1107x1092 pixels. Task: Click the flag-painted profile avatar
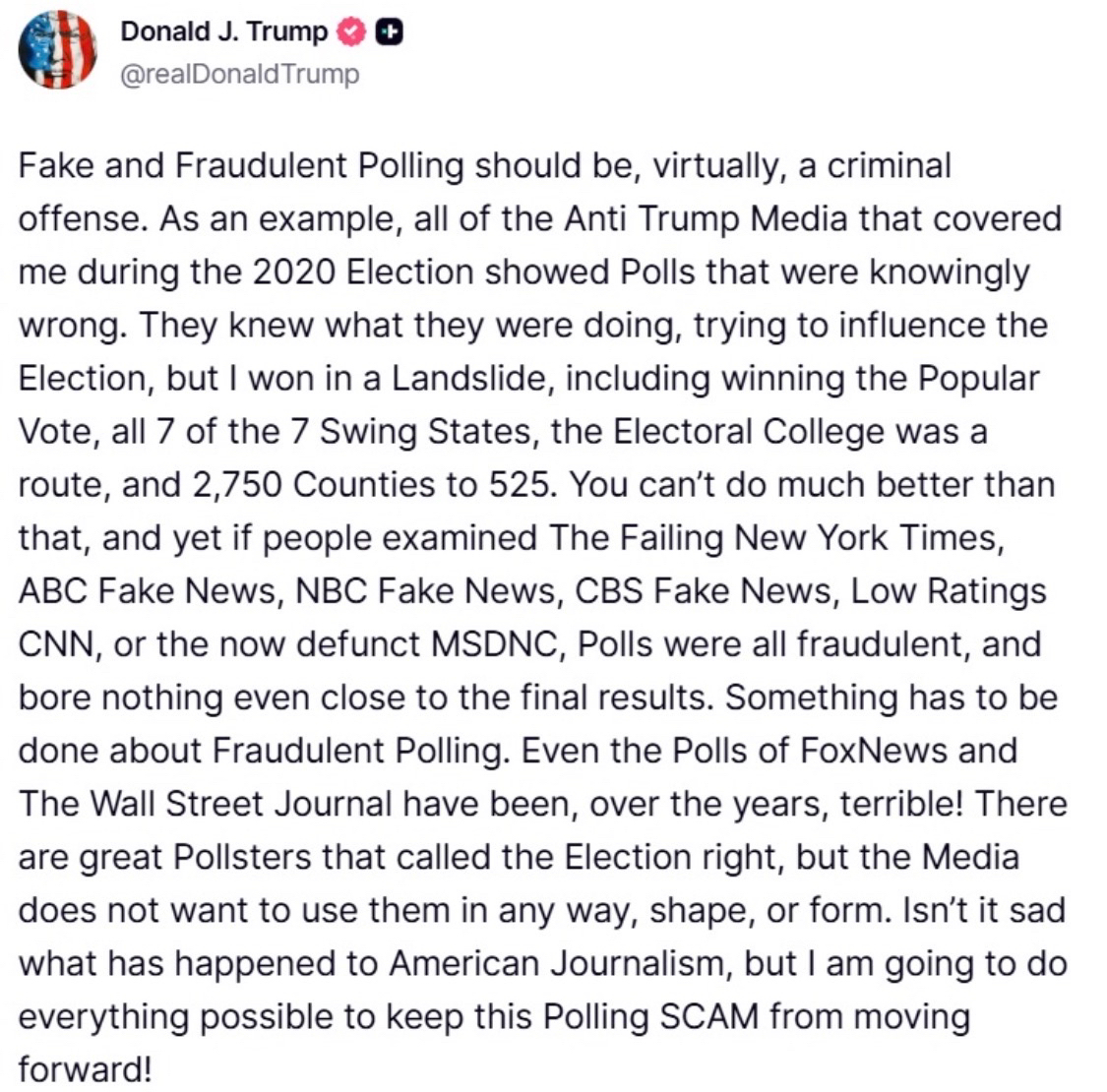click(x=58, y=49)
